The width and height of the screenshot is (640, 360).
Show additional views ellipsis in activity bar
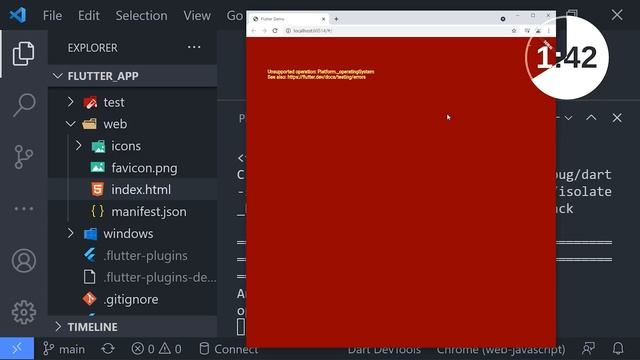[x=23, y=209]
